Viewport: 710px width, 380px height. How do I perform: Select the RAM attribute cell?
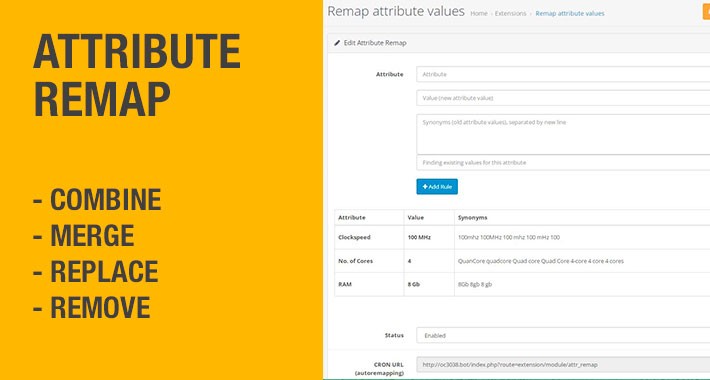point(369,284)
